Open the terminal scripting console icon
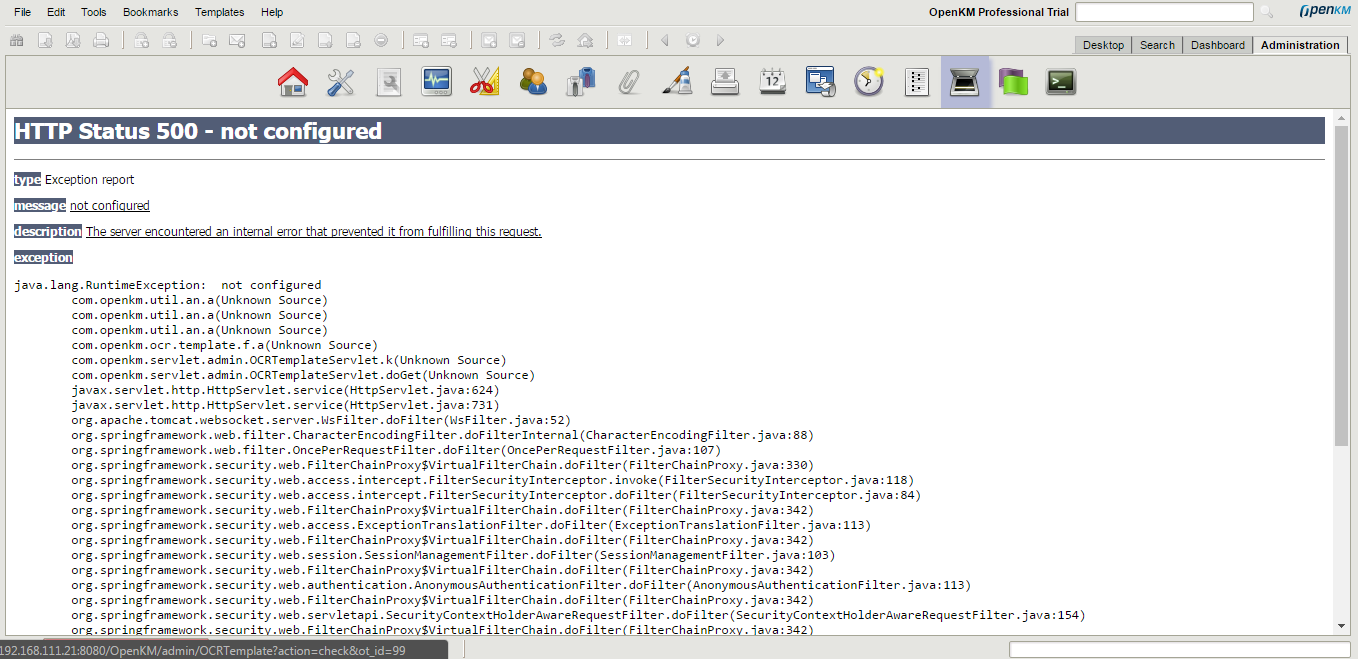 pyautogui.click(x=1060, y=82)
